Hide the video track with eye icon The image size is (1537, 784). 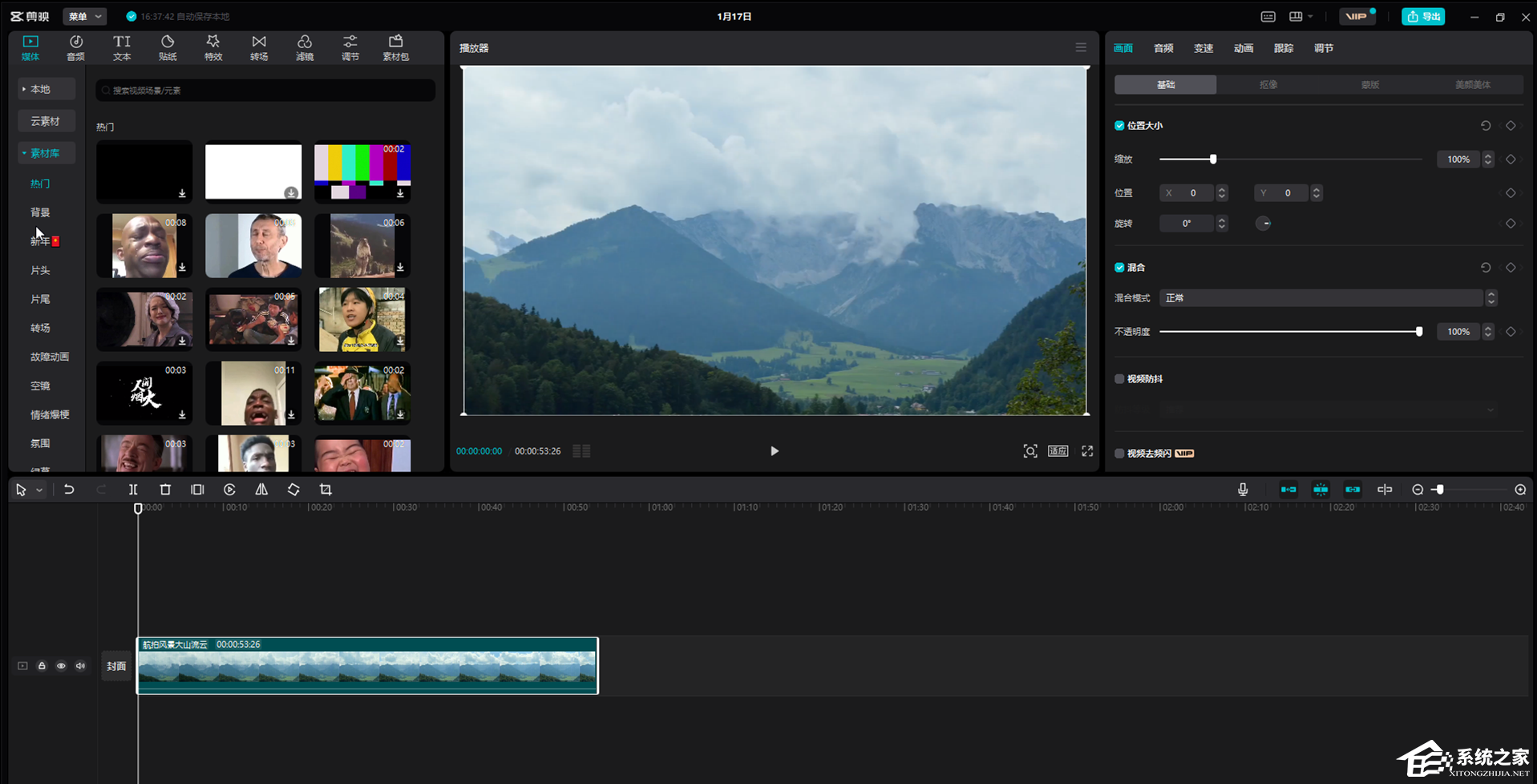[x=61, y=666]
